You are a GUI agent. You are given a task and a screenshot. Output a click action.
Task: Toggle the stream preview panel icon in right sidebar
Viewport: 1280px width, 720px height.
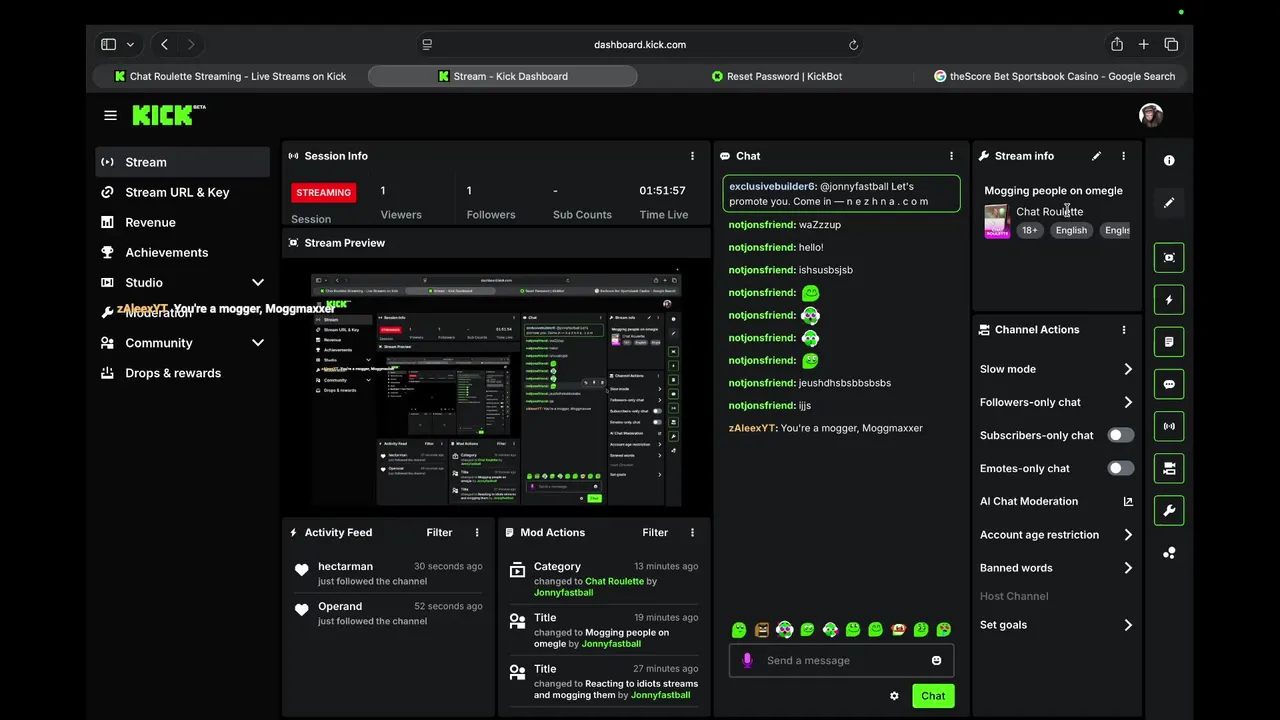1169,258
